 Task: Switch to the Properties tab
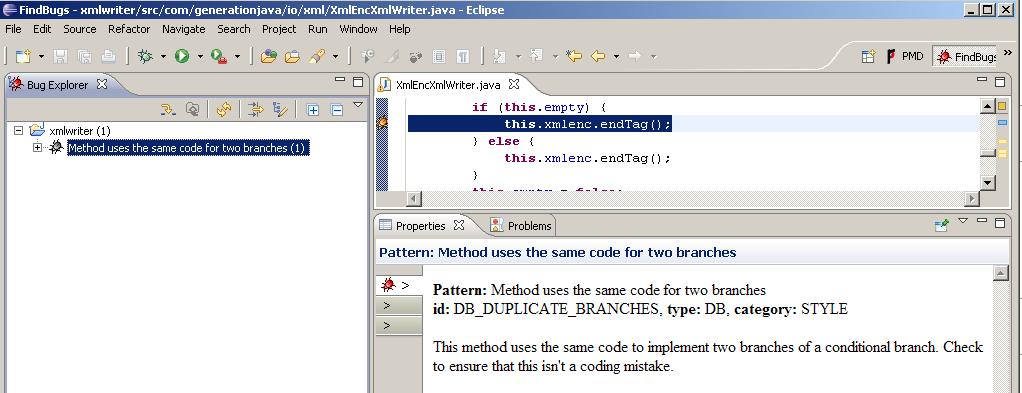(x=420, y=226)
